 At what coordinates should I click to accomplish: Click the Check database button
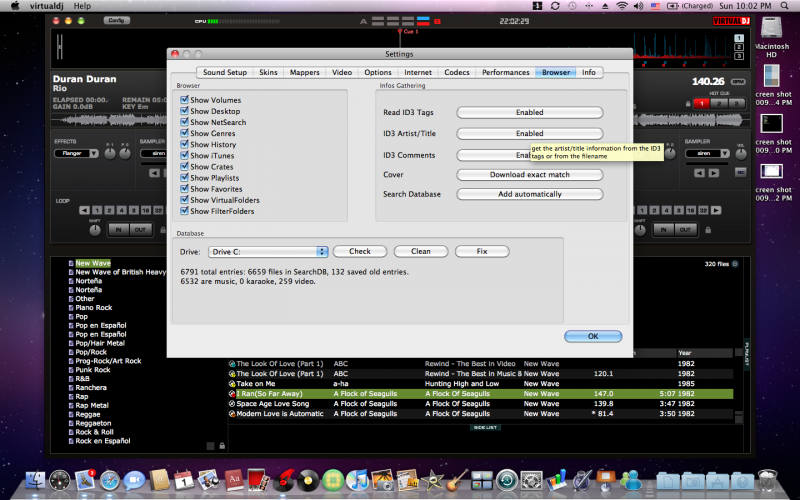(360, 252)
